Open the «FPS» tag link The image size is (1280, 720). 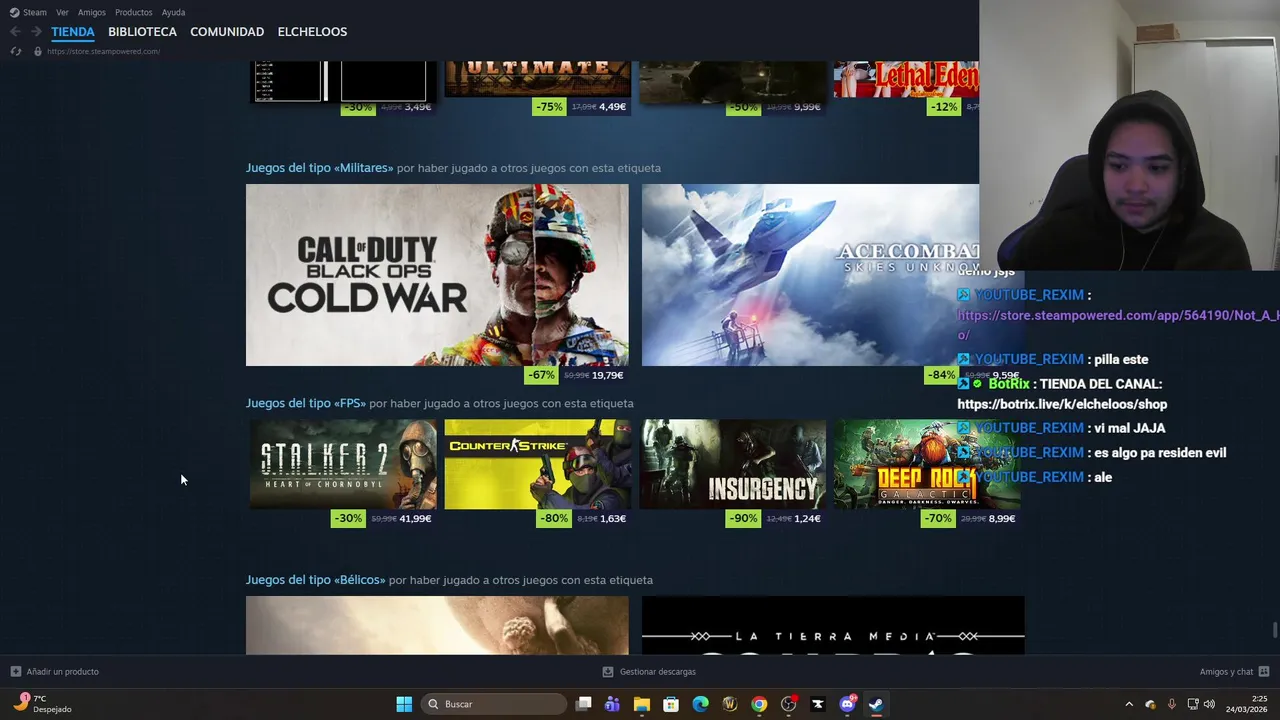(x=306, y=403)
